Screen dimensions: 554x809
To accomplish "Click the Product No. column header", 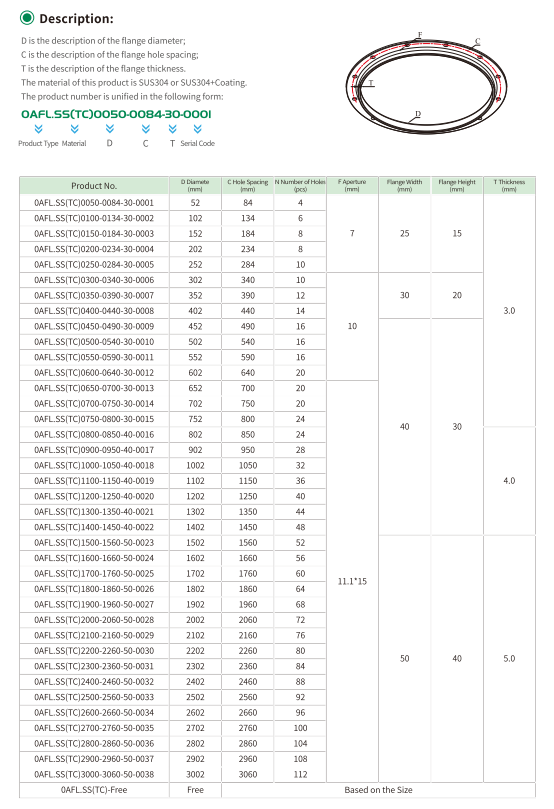I will [94, 186].
